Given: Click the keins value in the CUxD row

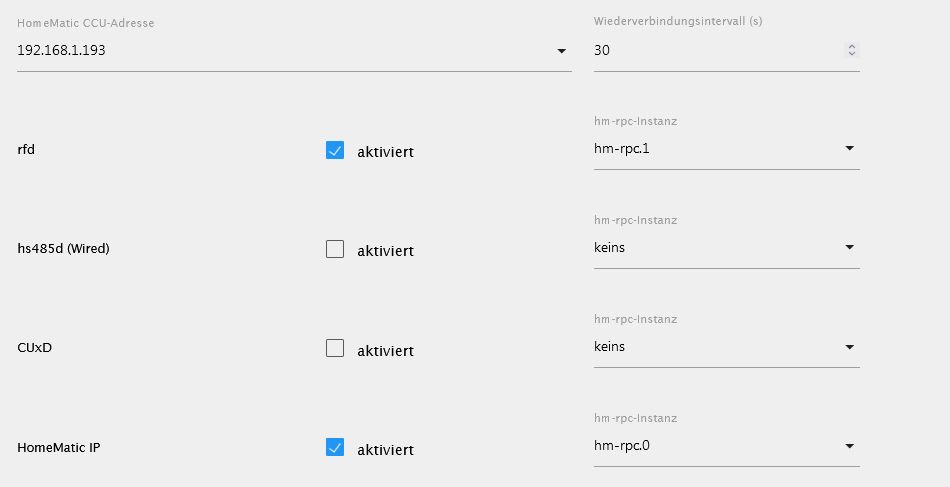Looking at the screenshot, I should tap(609, 347).
